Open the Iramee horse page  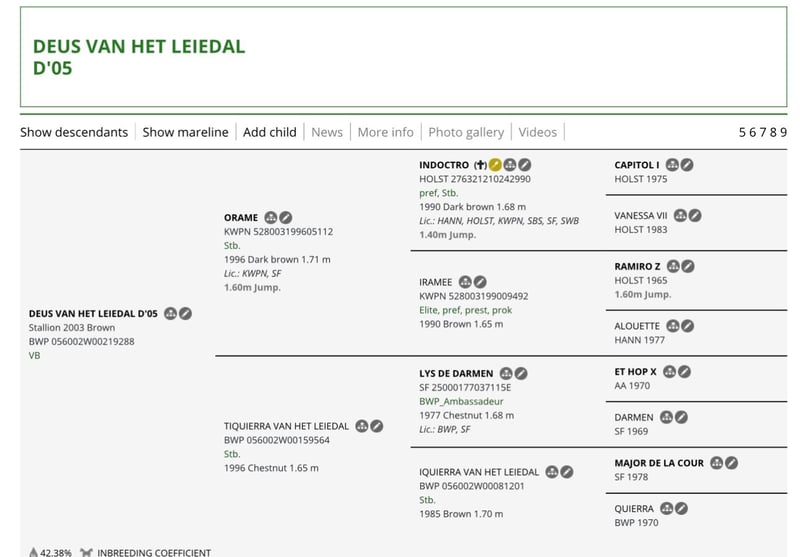436,283
